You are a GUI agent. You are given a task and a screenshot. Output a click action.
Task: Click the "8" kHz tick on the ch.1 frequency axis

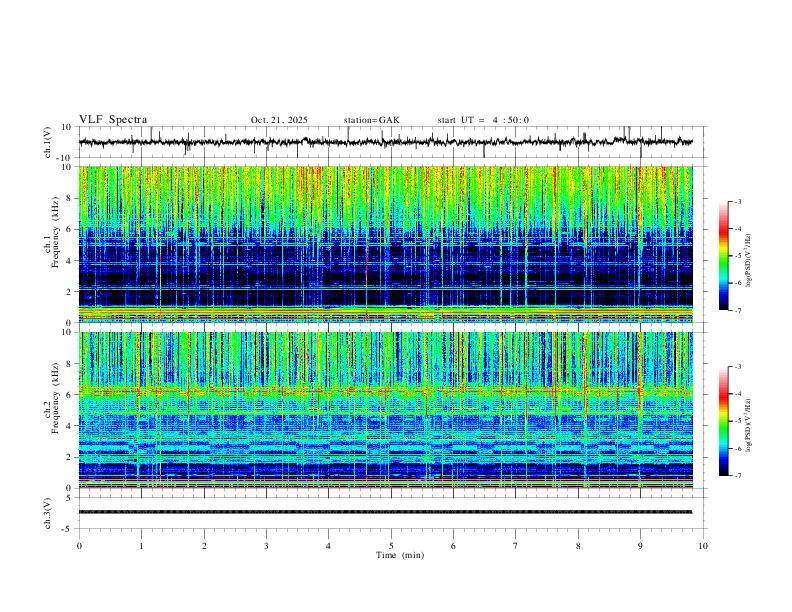tap(69, 198)
